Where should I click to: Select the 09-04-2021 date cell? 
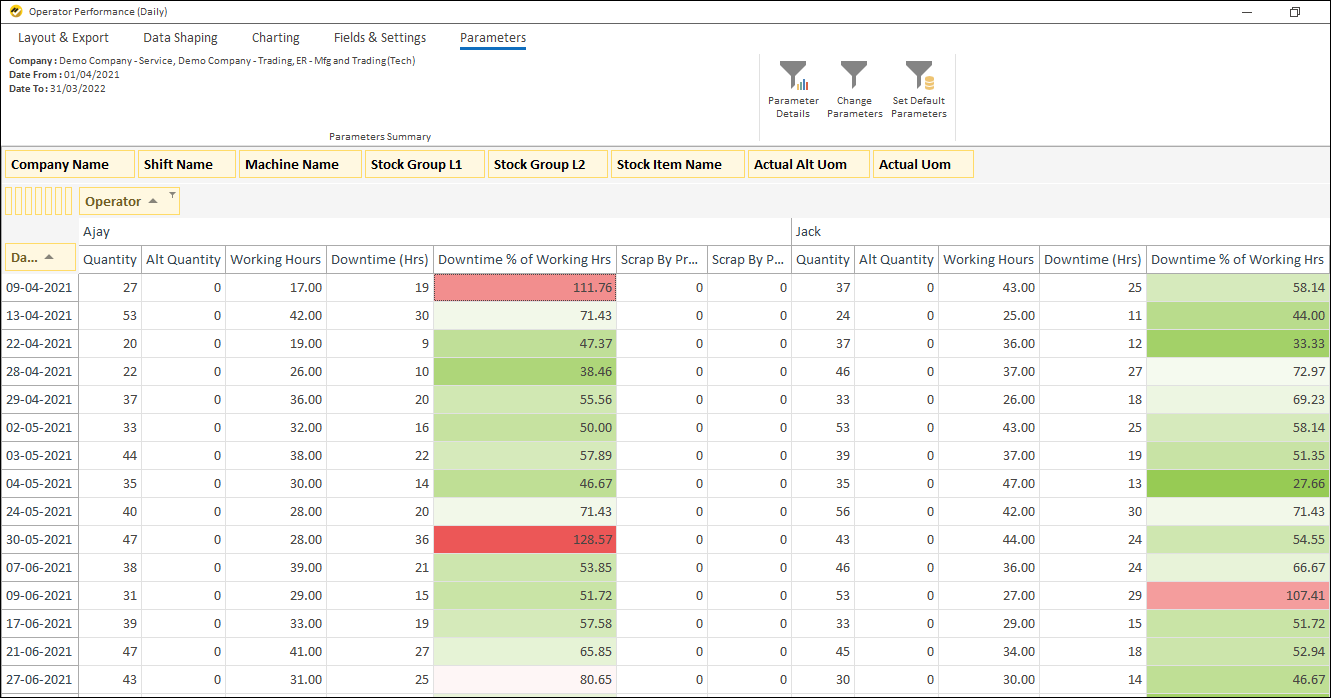tap(40, 287)
